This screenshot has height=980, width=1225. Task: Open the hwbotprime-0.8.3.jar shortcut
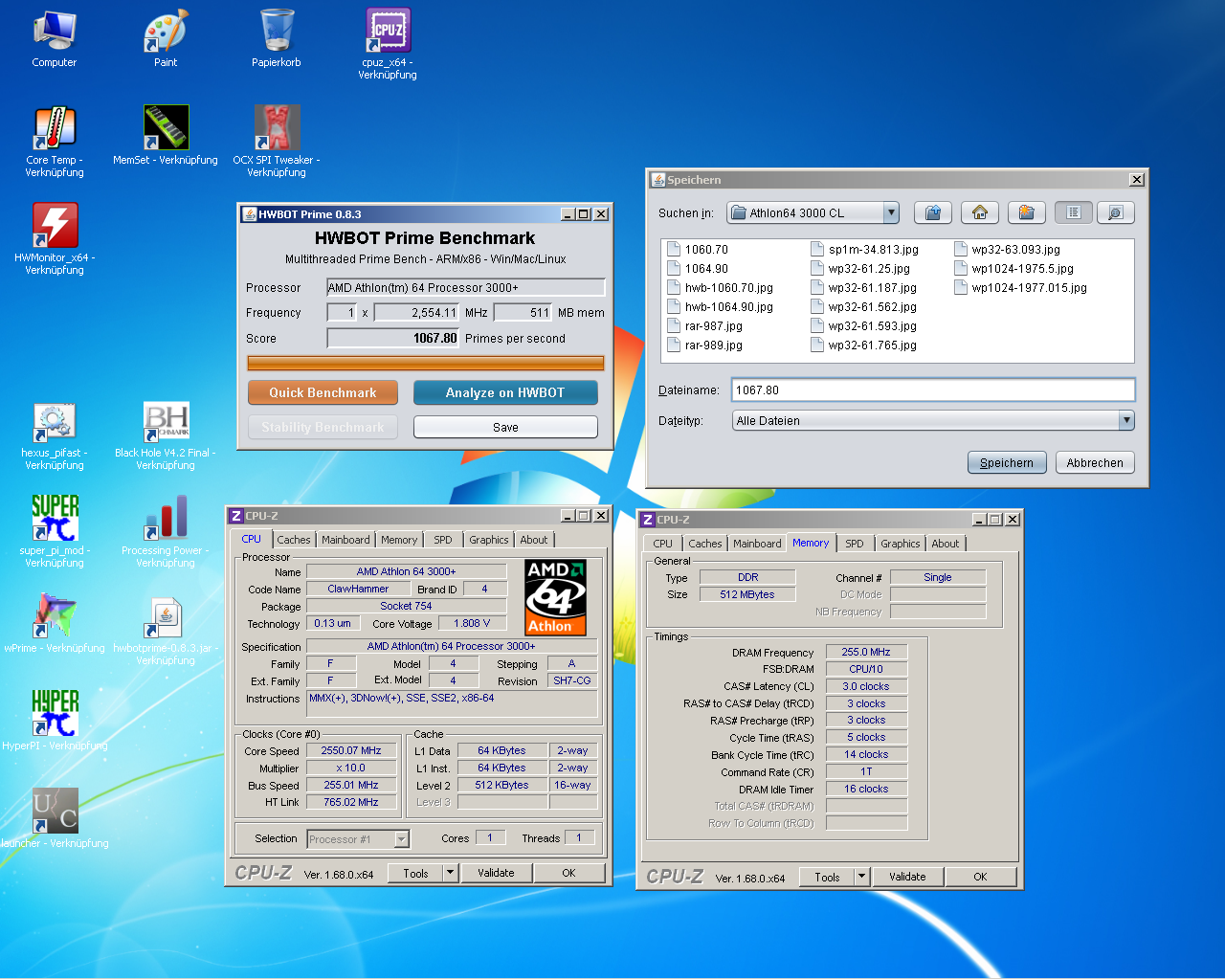tap(166, 629)
